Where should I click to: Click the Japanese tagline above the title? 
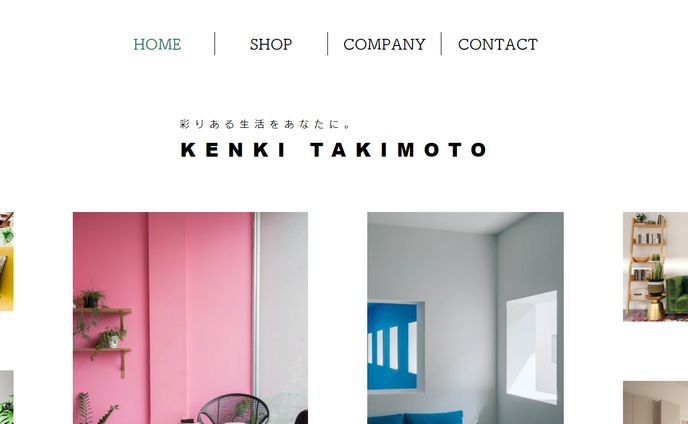[266, 124]
